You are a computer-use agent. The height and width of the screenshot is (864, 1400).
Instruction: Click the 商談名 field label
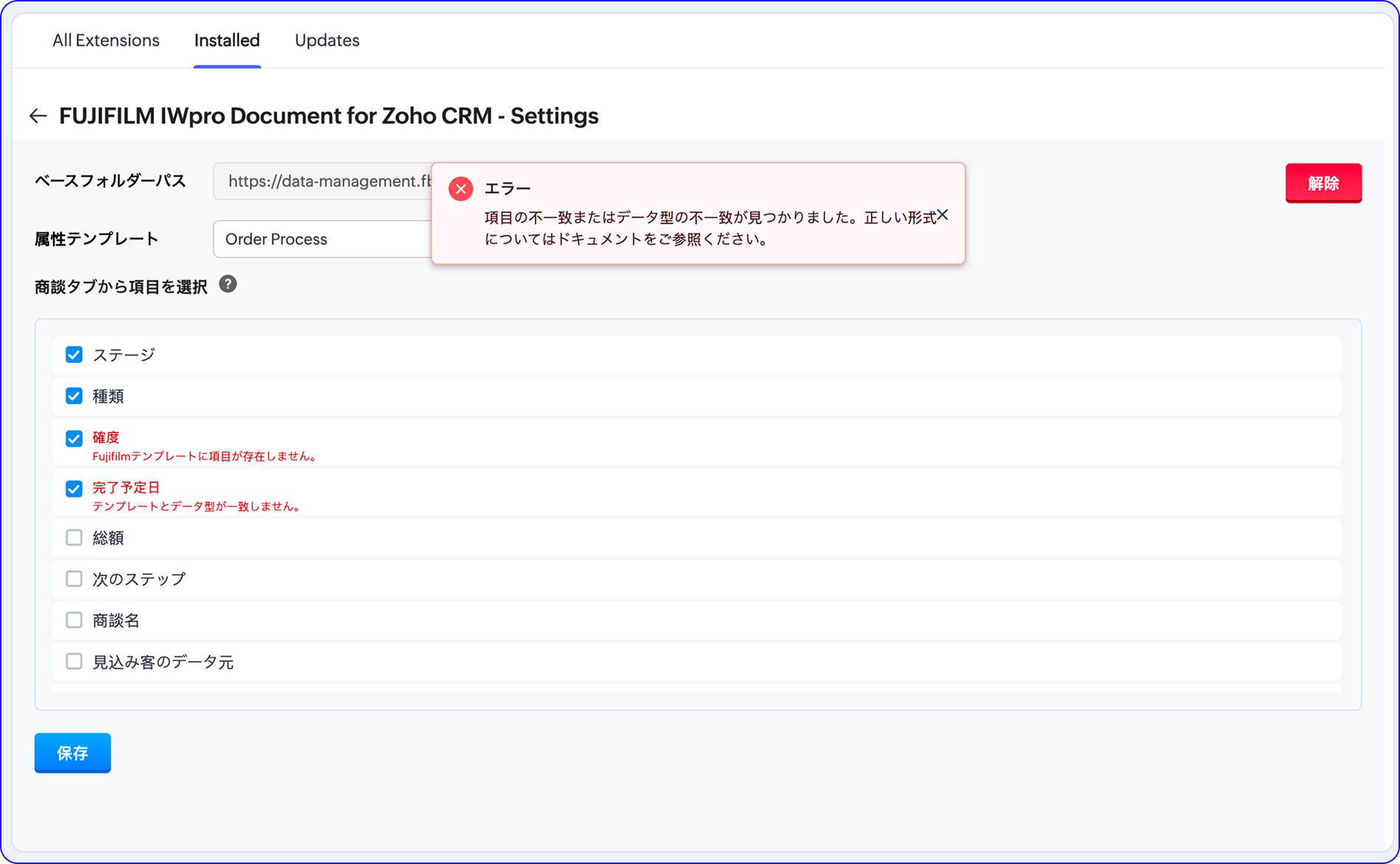116,620
